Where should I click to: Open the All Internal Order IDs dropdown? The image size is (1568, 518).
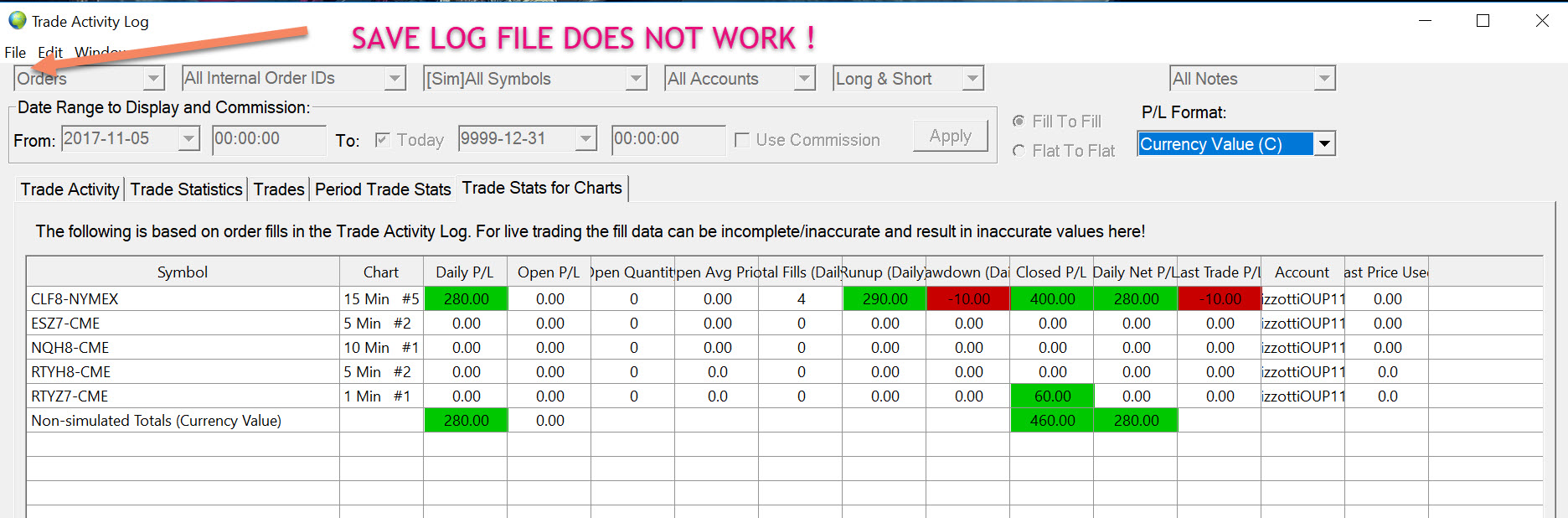point(395,79)
